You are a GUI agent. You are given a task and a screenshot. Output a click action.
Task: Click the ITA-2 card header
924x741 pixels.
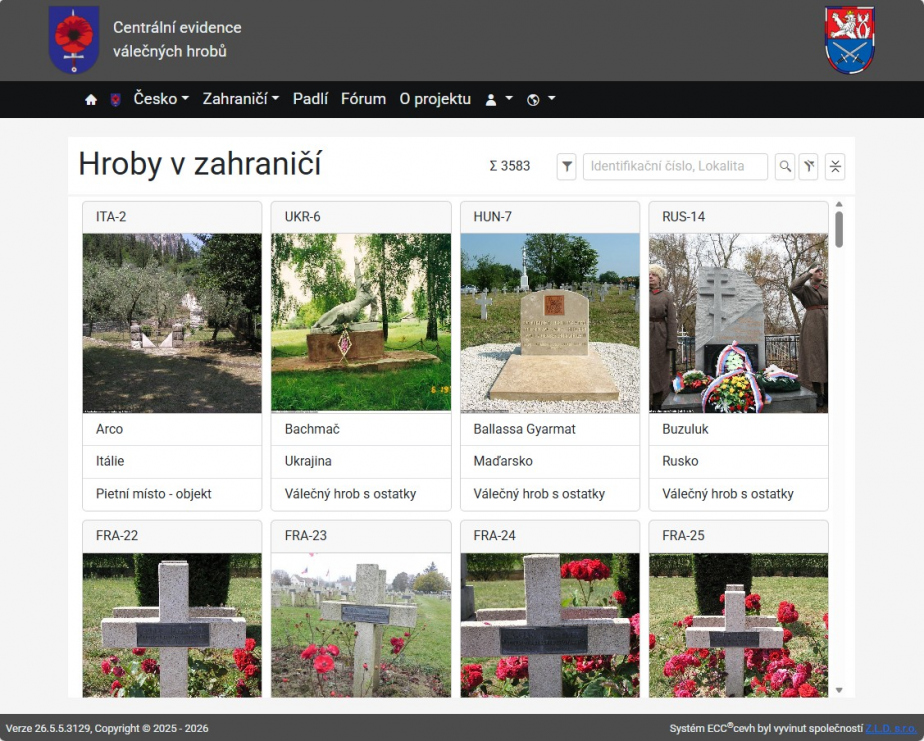(172, 217)
